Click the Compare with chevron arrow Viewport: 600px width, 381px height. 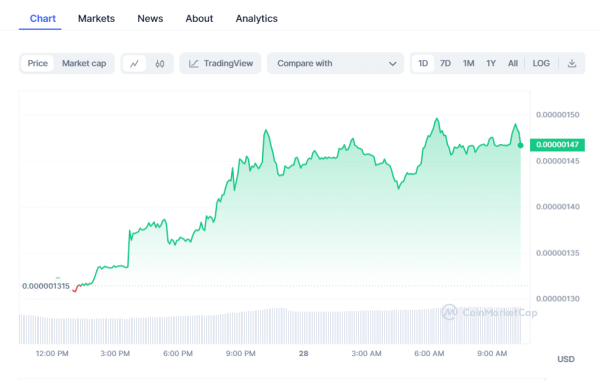click(393, 64)
